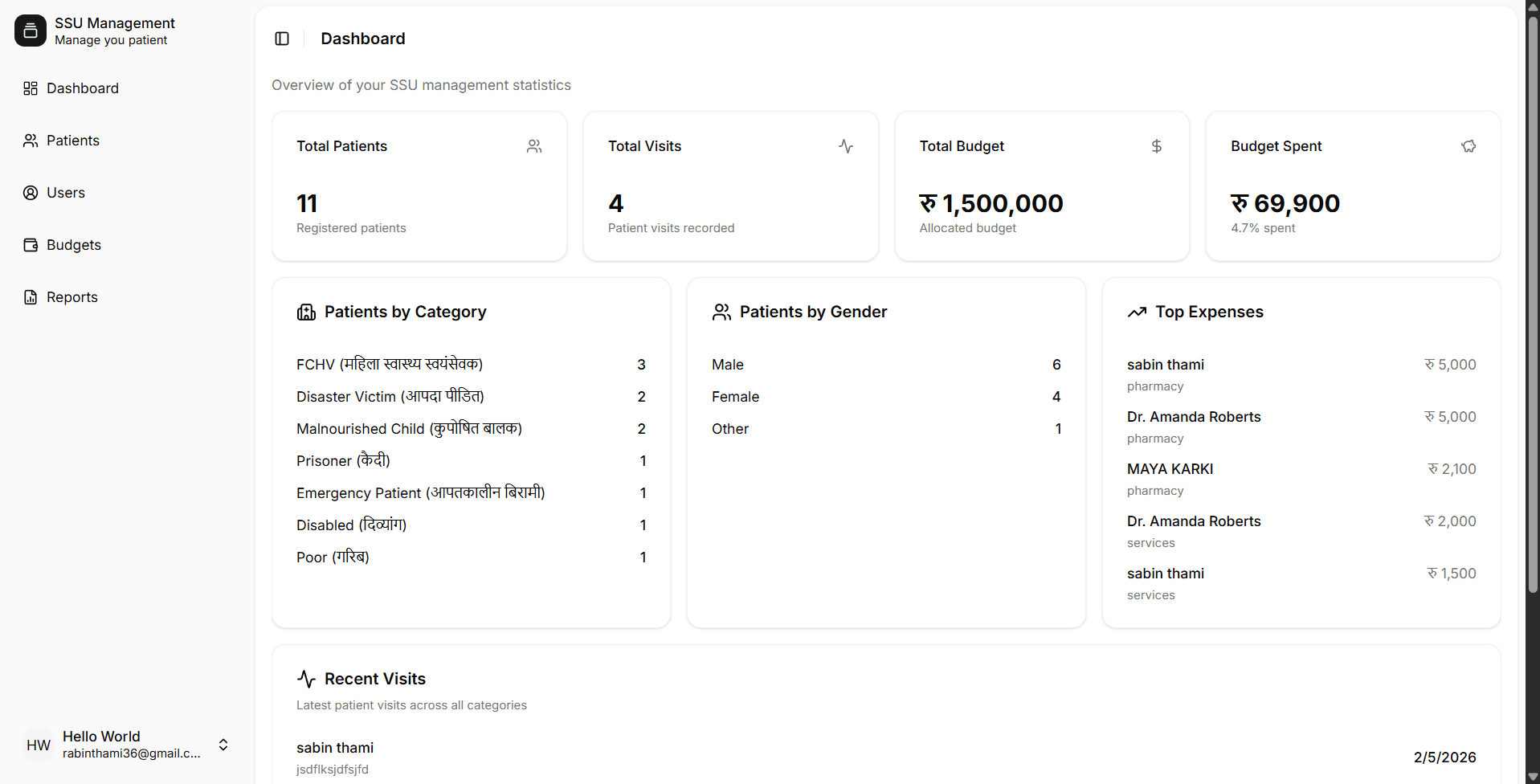Click the wallet icon next to Budgets
The height and width of the screenshot is (784, 1540).
click(31, 244)
